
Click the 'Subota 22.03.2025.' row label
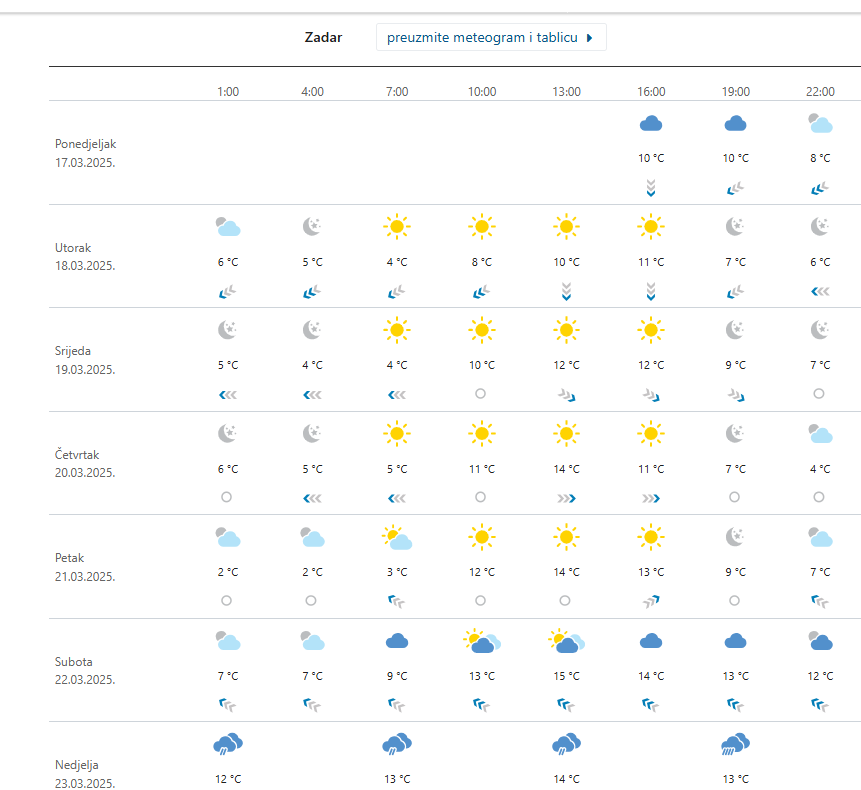86,670
